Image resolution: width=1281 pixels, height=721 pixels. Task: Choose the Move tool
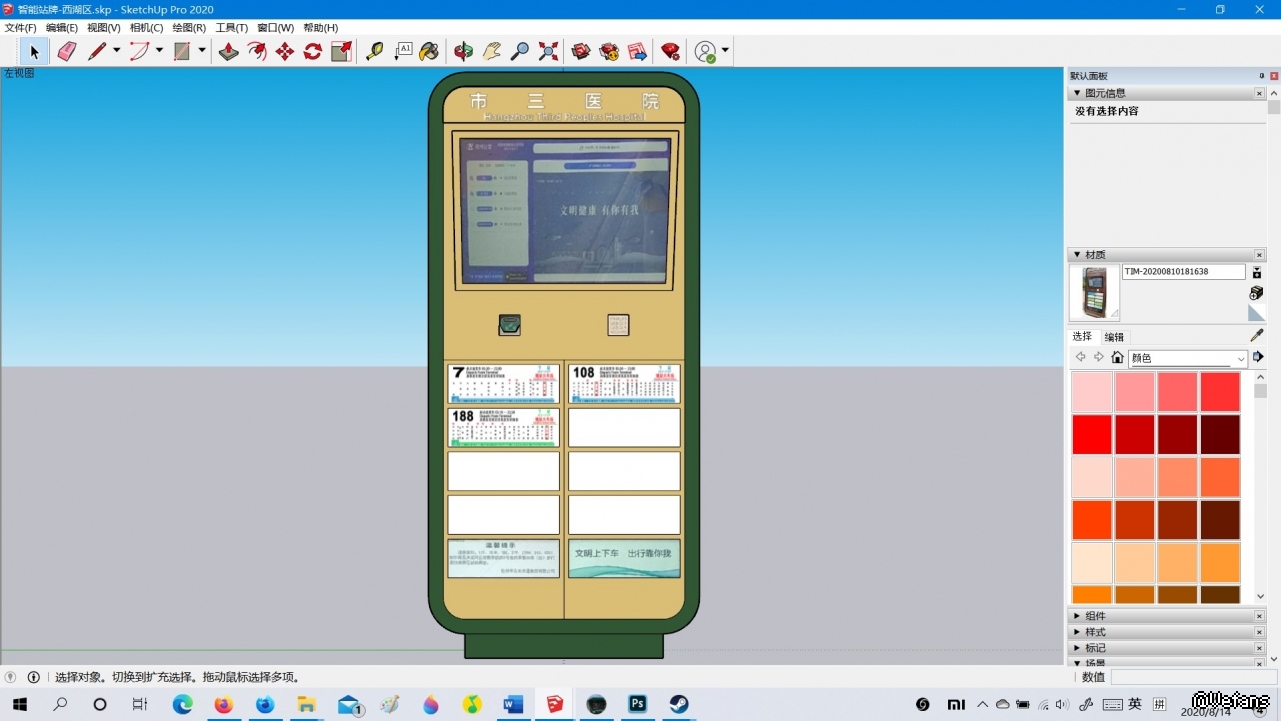[x=285, y=51]
